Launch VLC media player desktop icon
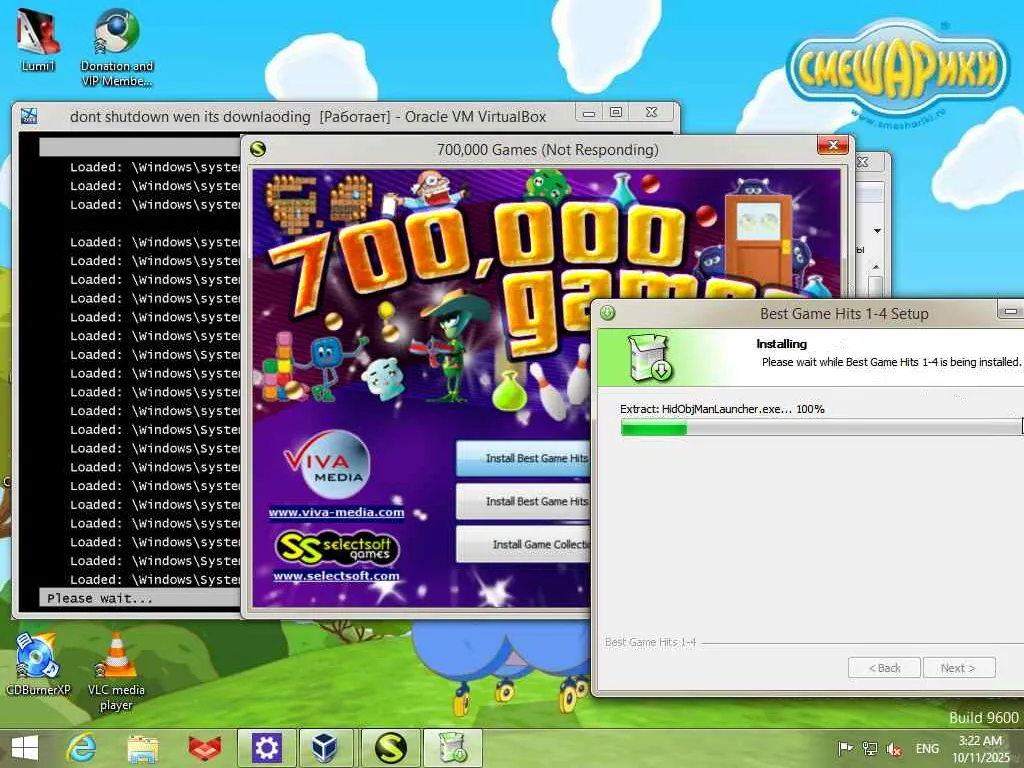1024x768 pixels. tap(116, 671)
